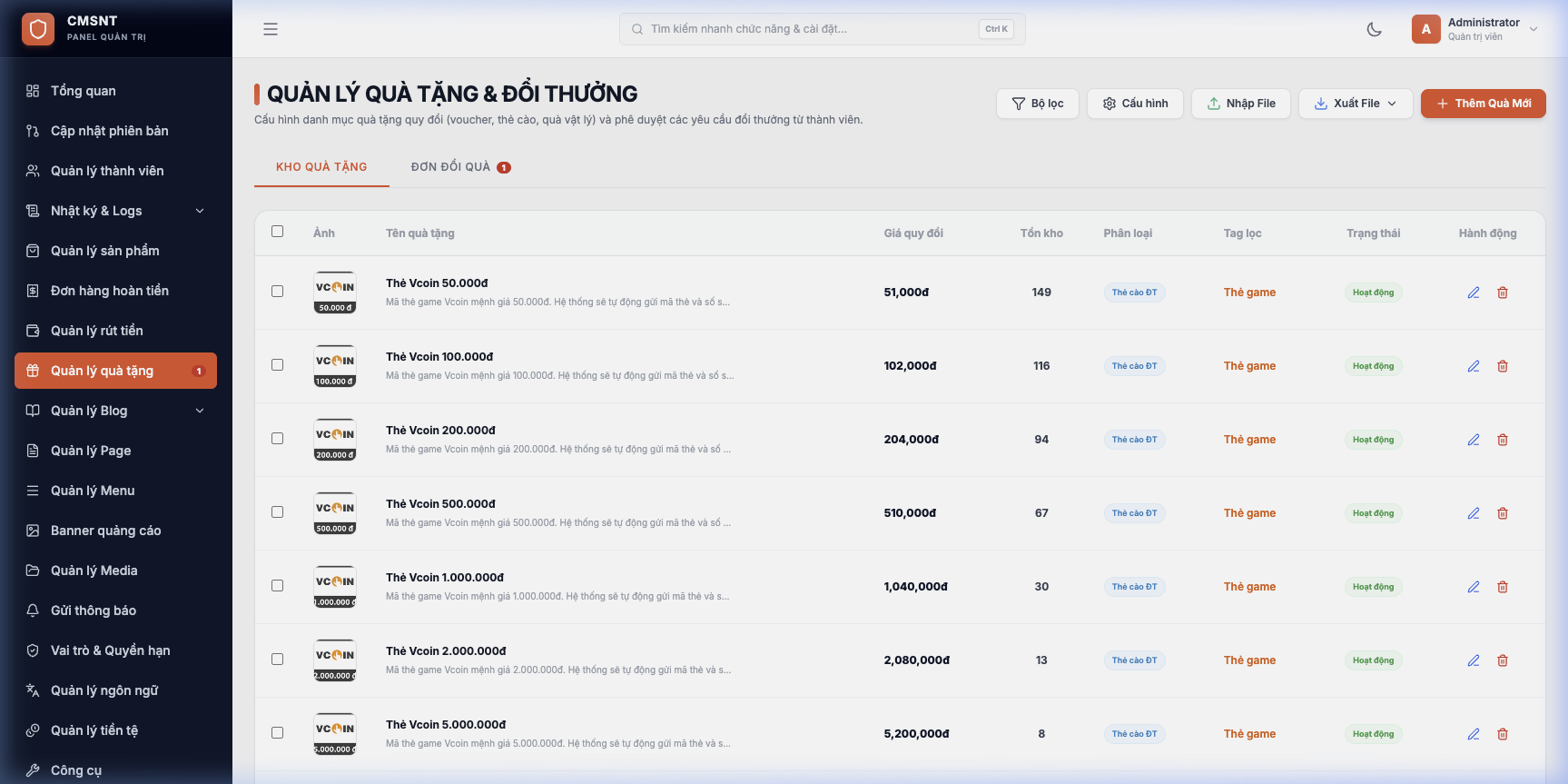
Task: Check the Thẻ Vcoin 1.000.000đ row checkbox
Action: 278,586
